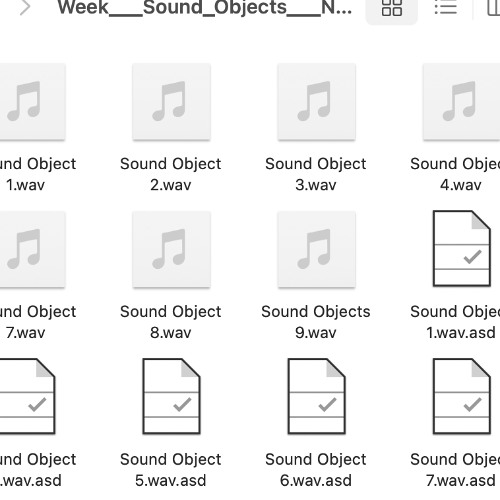Click the Sound Object 2.wav filename label
Screen dimensions: 500x500
coord(171,174)
